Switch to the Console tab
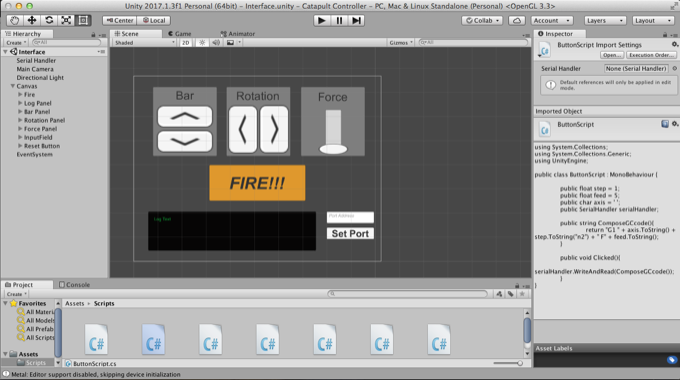 click(75, 285)
